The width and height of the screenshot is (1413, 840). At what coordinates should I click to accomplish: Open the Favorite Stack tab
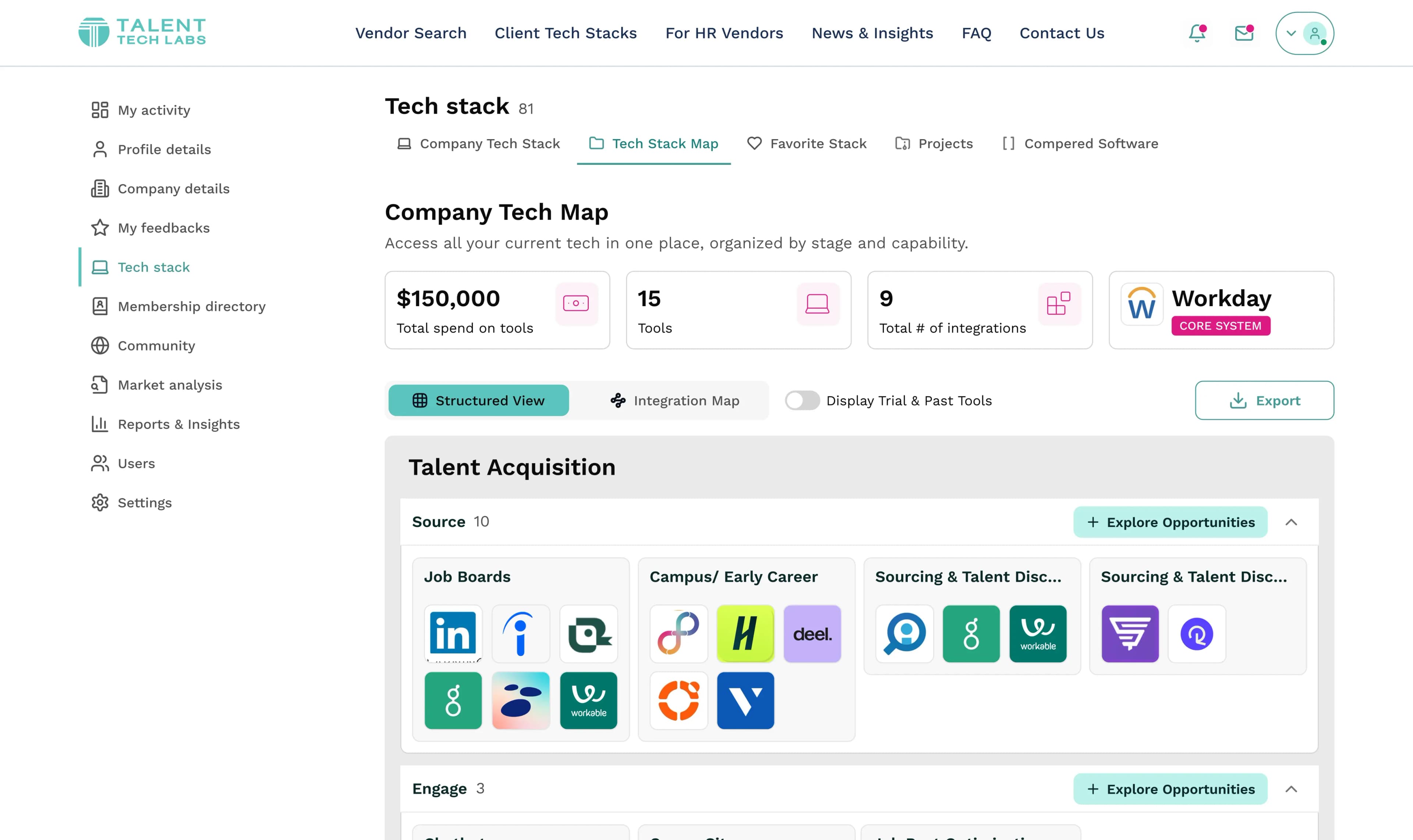807,144
